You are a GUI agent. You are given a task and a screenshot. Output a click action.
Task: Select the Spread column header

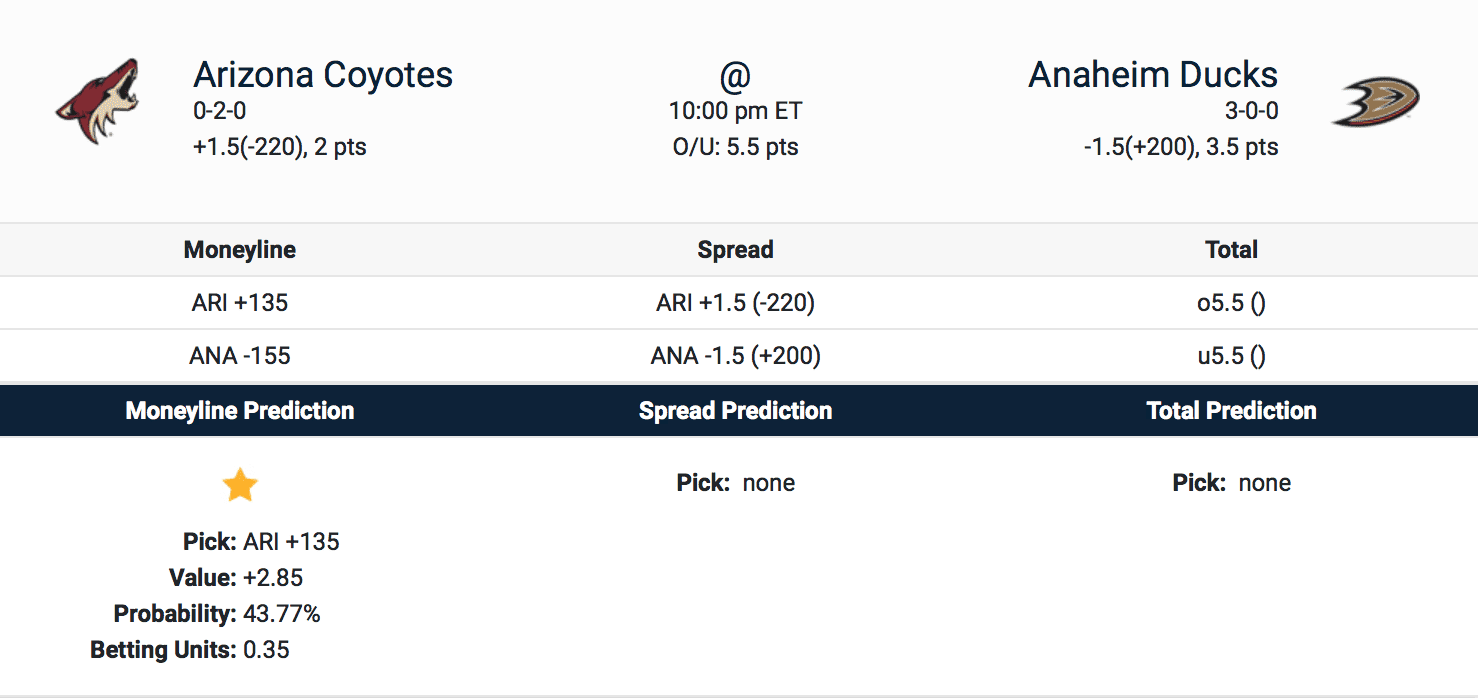[735, 250]
